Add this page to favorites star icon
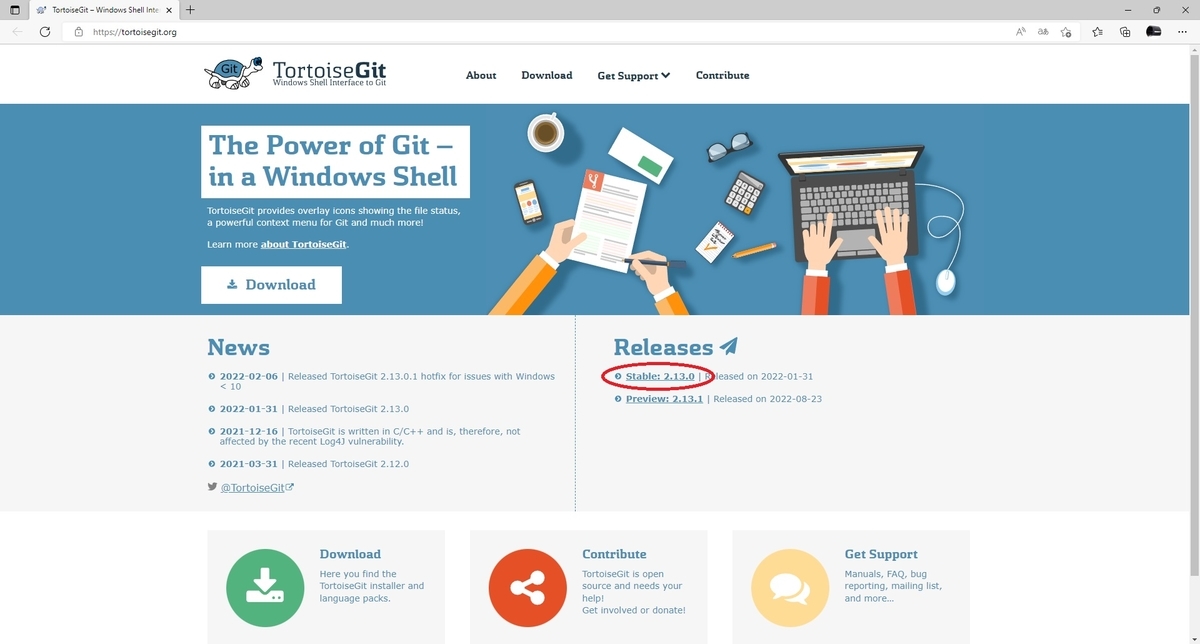Viewport: 1200px width, 644px height. [1066, 32]
